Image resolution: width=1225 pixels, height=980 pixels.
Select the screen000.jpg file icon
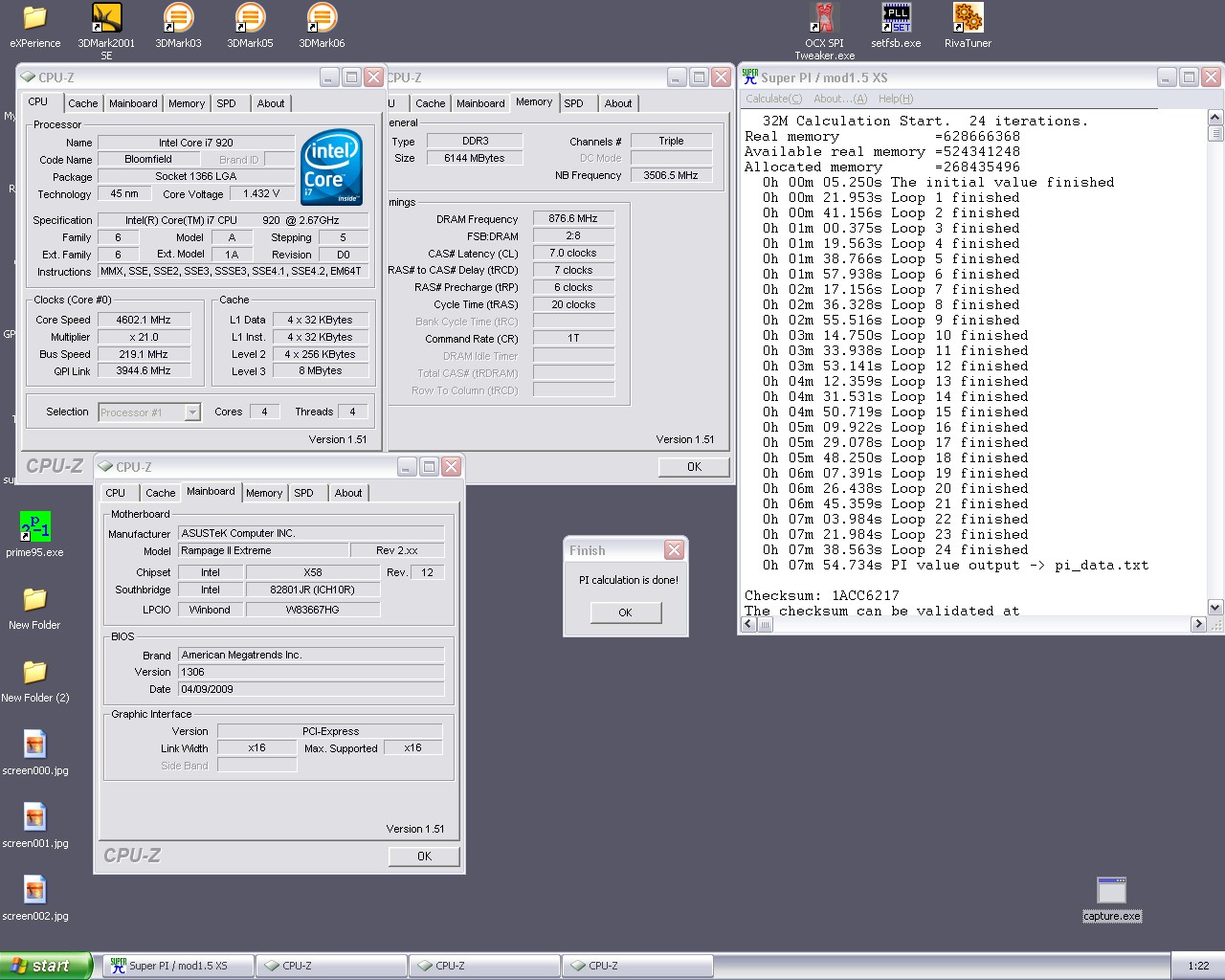click(x=34, y=753)
